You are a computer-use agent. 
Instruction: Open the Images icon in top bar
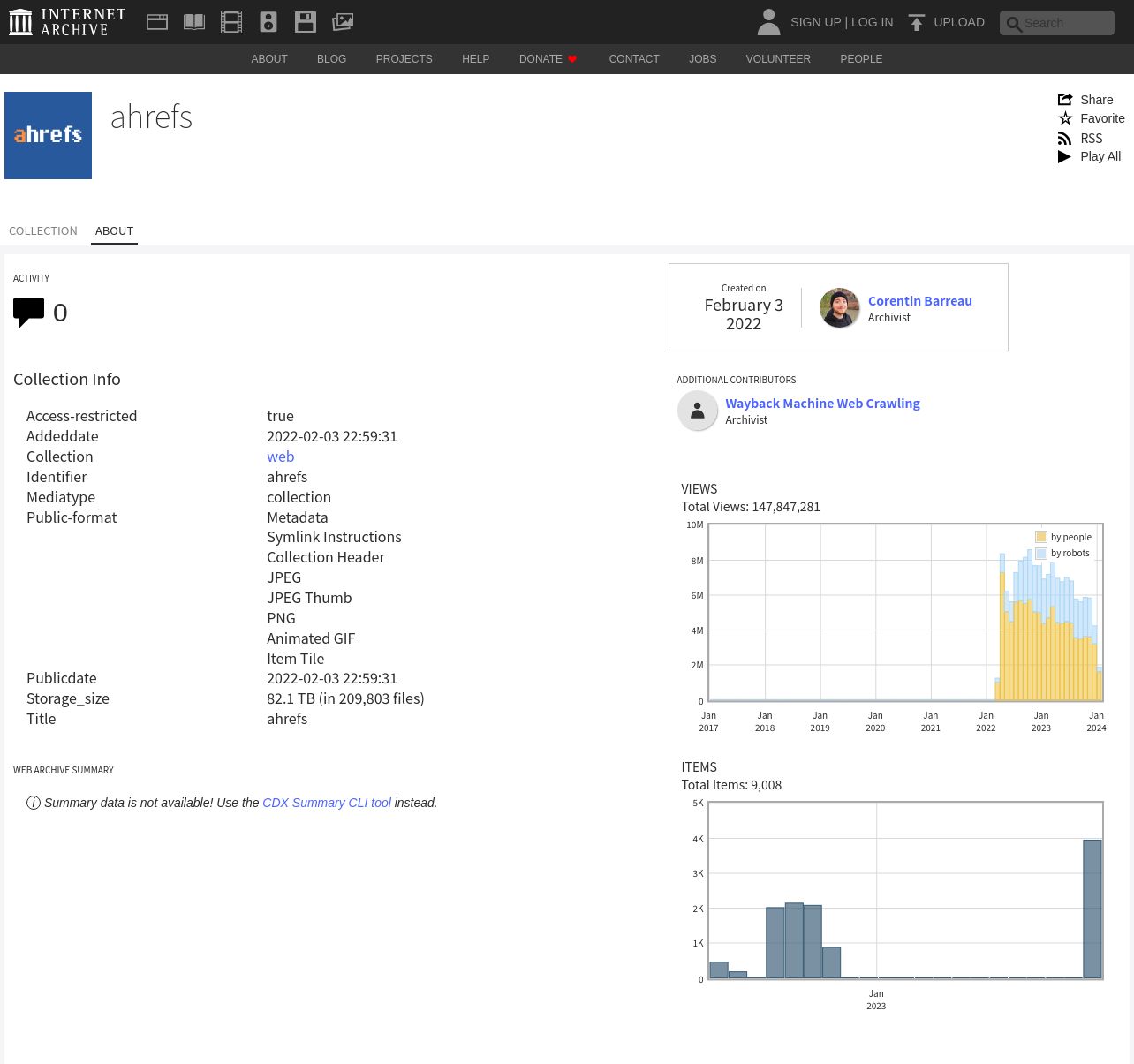coord(343,22)
